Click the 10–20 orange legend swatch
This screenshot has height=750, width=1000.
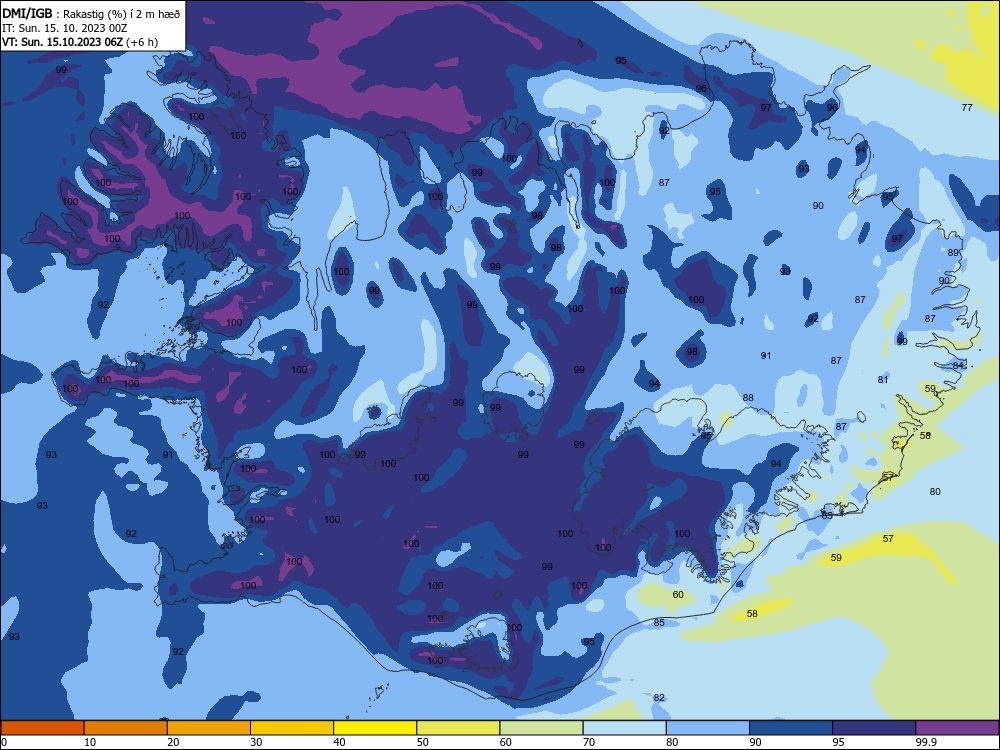click(126, 728)
